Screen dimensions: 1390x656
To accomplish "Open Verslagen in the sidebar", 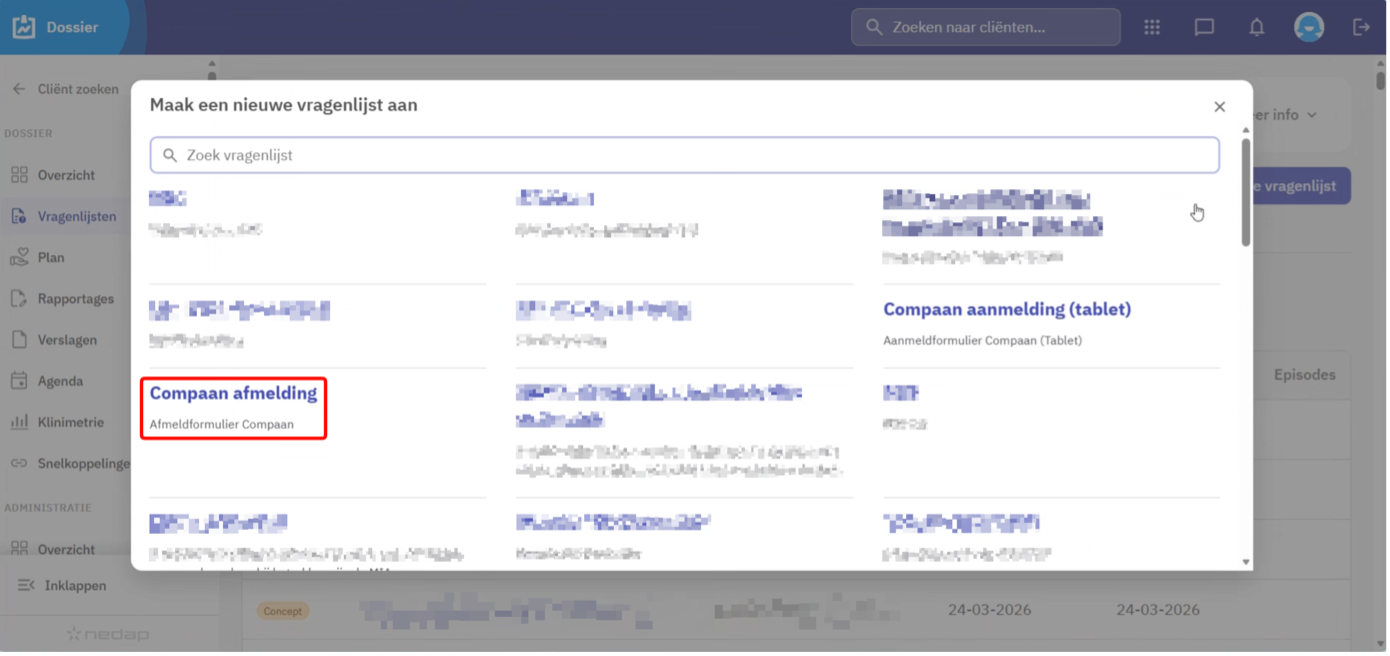I will [x=66, y=340].
